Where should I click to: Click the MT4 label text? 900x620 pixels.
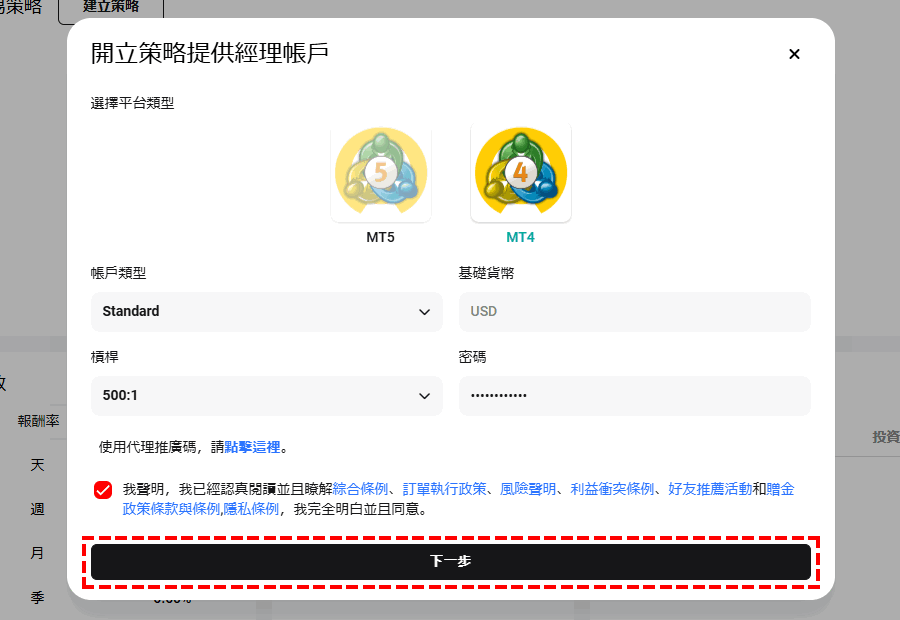pyautogui.click(x=521, y=237)
